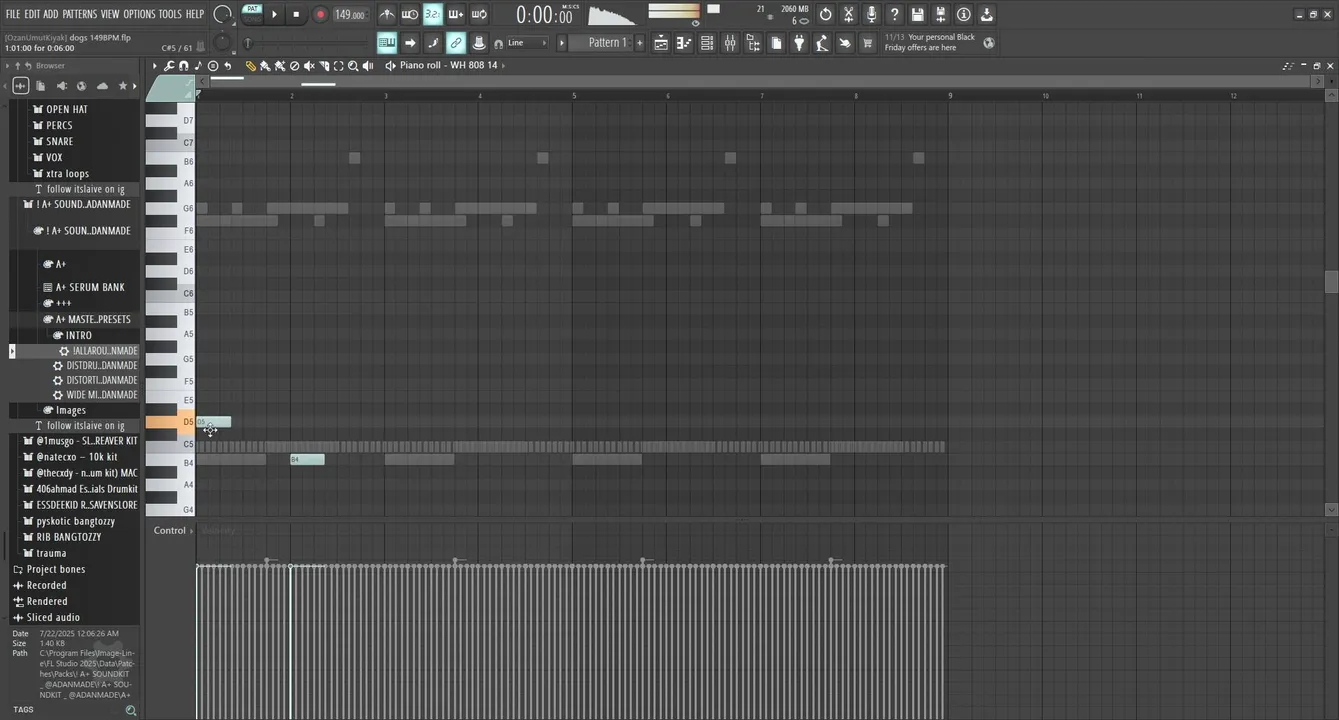Open the OPTIONS menu
Viewport: 1339px width, 720px height.
tap(139, 14)
